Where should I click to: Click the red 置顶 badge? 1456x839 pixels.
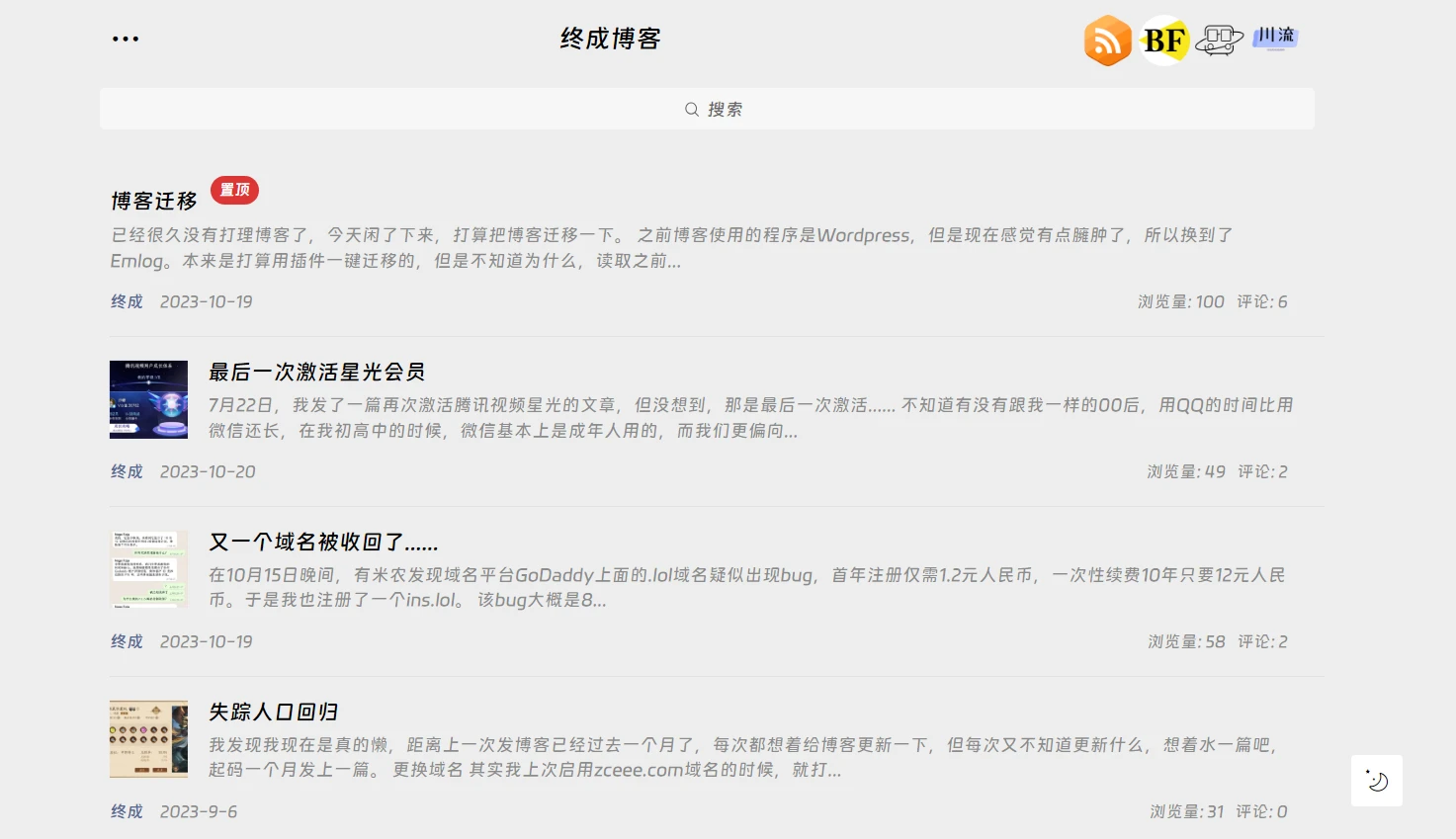tap(234, 190)
